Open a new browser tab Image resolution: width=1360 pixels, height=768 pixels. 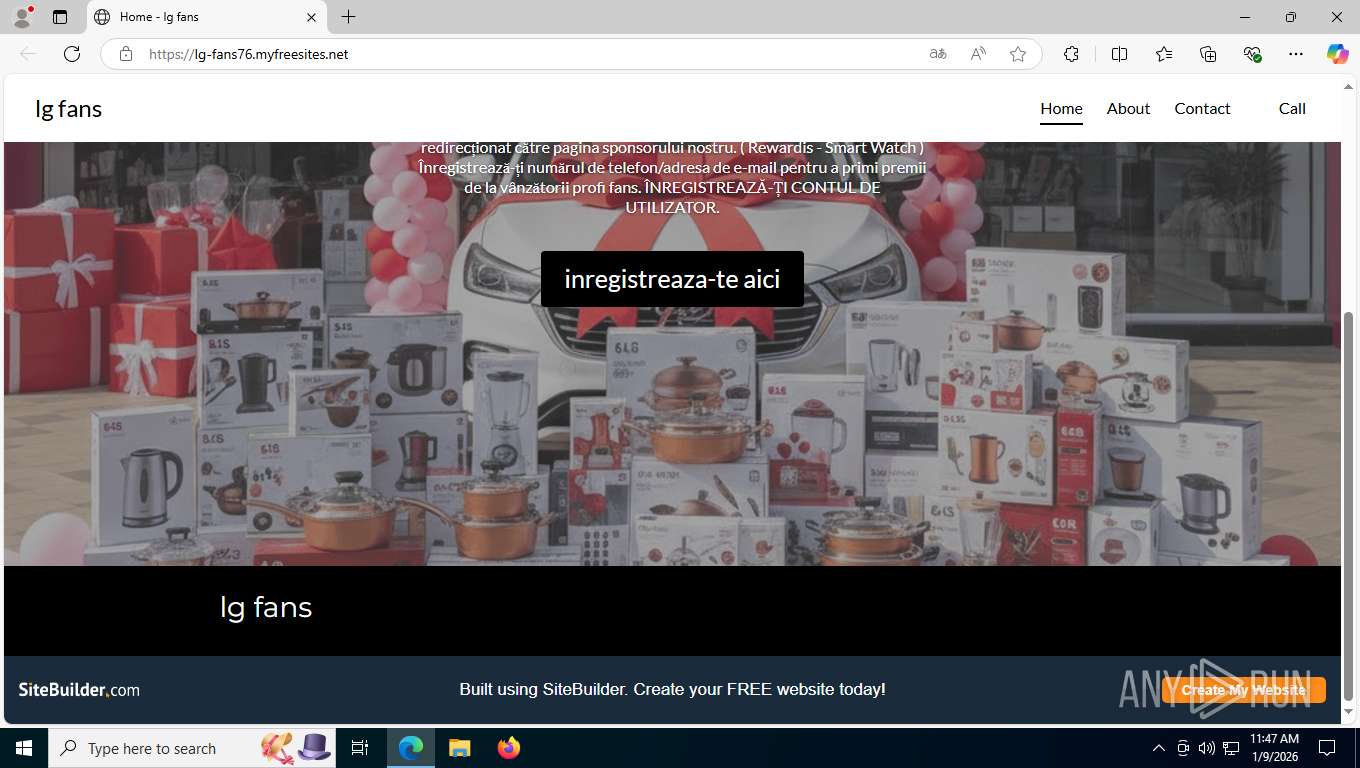[x=348, y=17]
